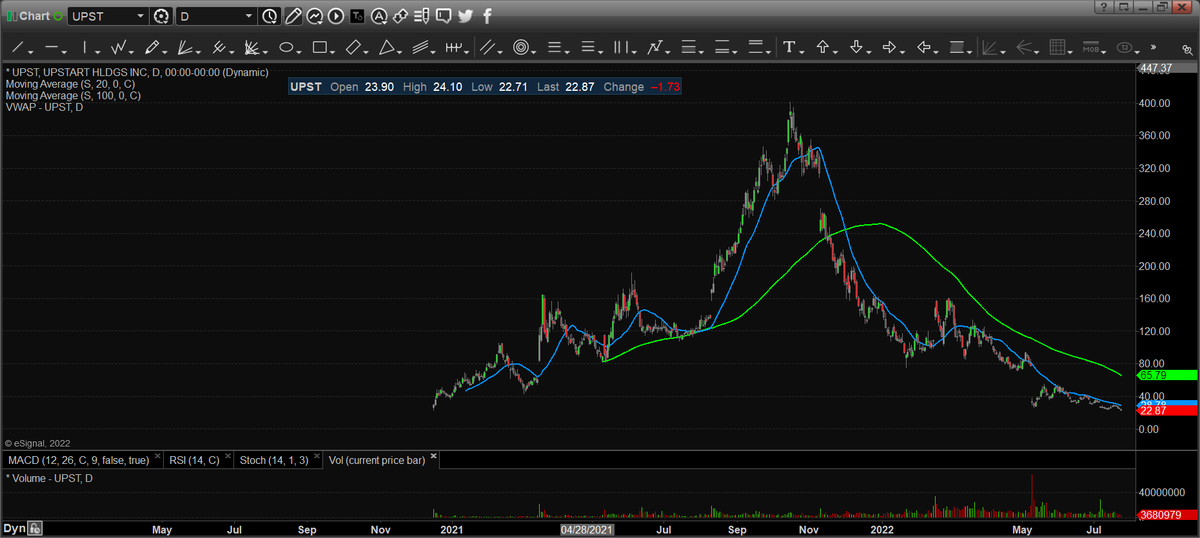Open the UPST symbol dropdown

point(140,16)
